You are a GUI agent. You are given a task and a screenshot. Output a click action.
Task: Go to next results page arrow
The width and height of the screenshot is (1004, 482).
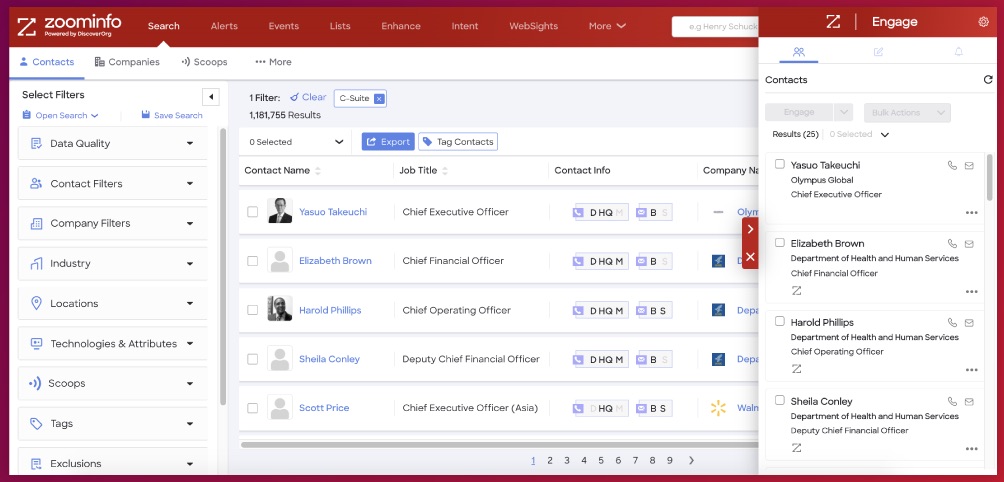(691, 460)
